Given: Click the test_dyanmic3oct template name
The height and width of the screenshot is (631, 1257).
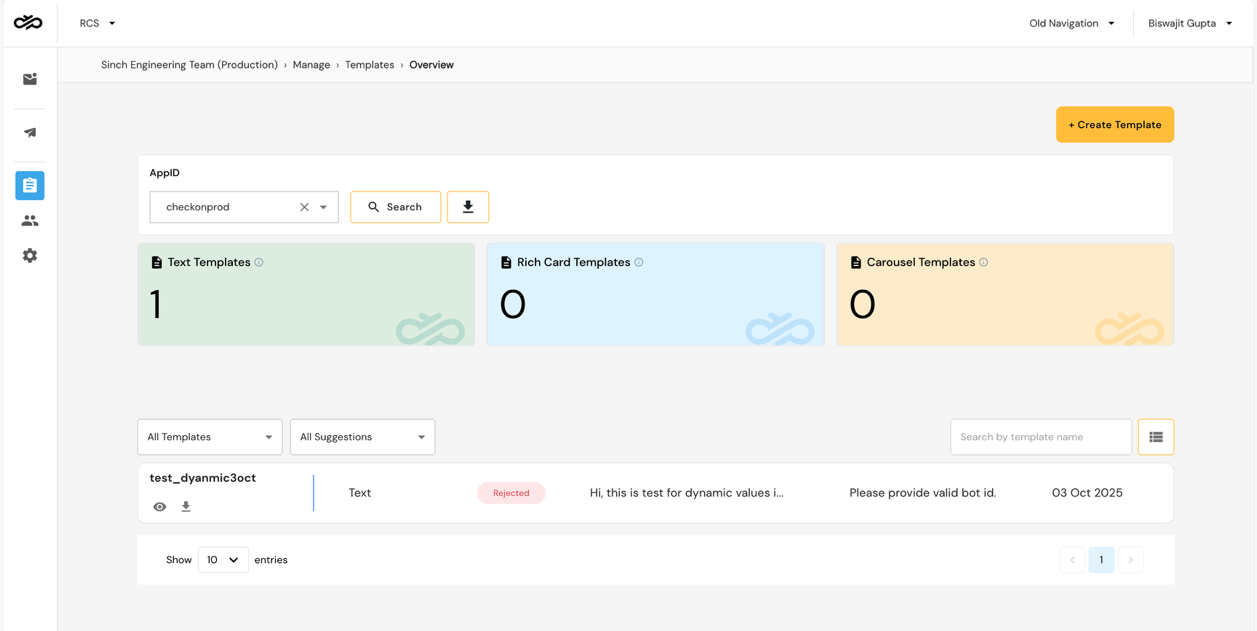Looking at the screenshot, I should point(203,478).
